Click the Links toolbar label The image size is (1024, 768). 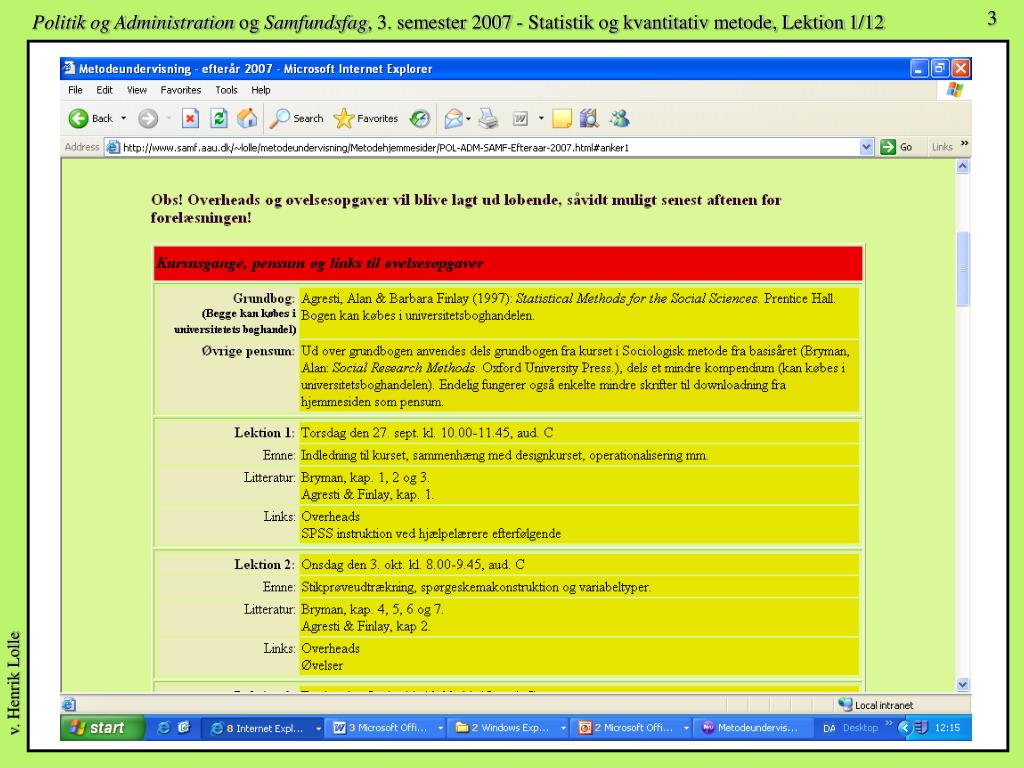point(942,148)
